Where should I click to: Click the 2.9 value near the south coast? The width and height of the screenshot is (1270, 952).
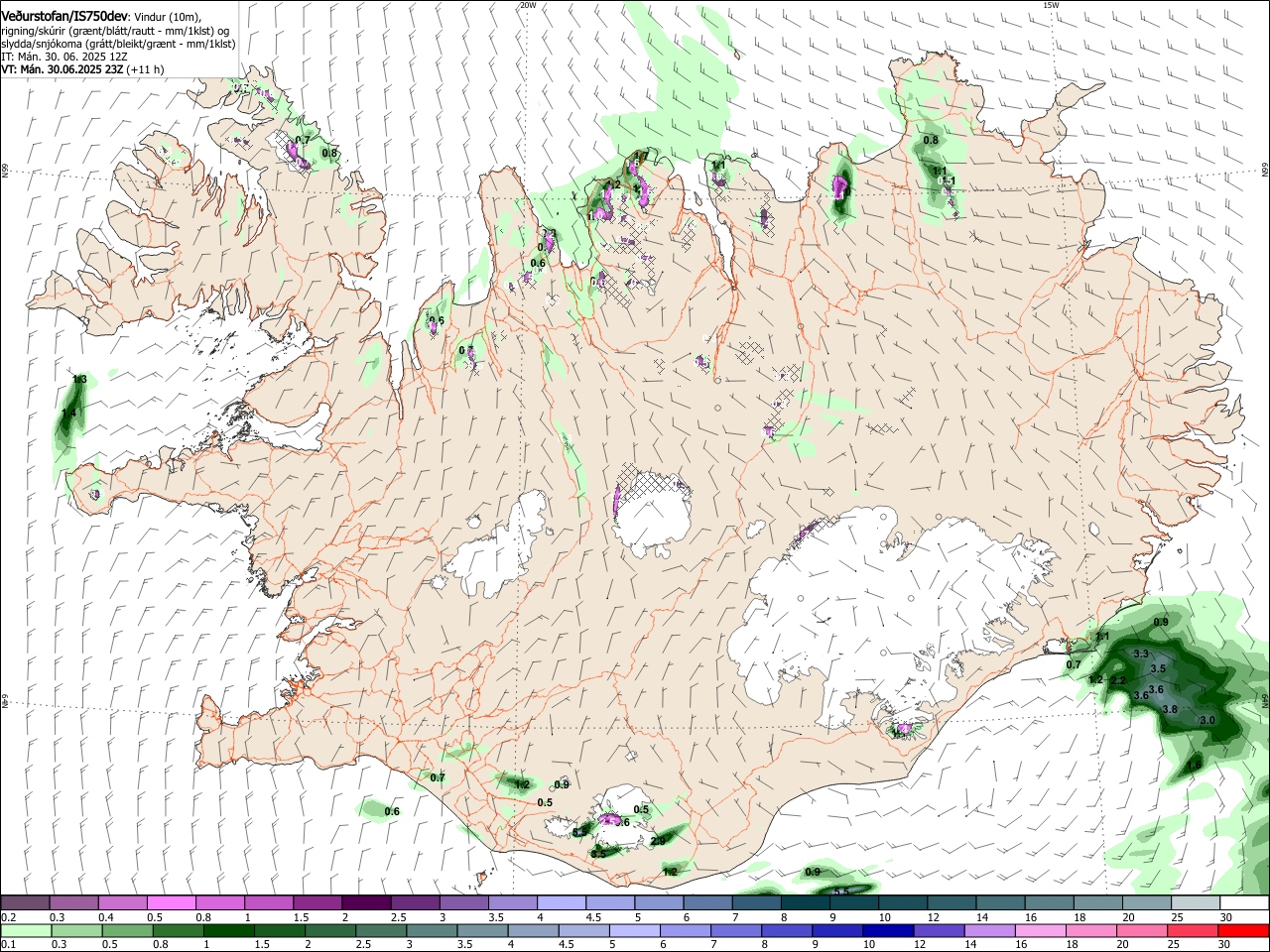(658, 841)
